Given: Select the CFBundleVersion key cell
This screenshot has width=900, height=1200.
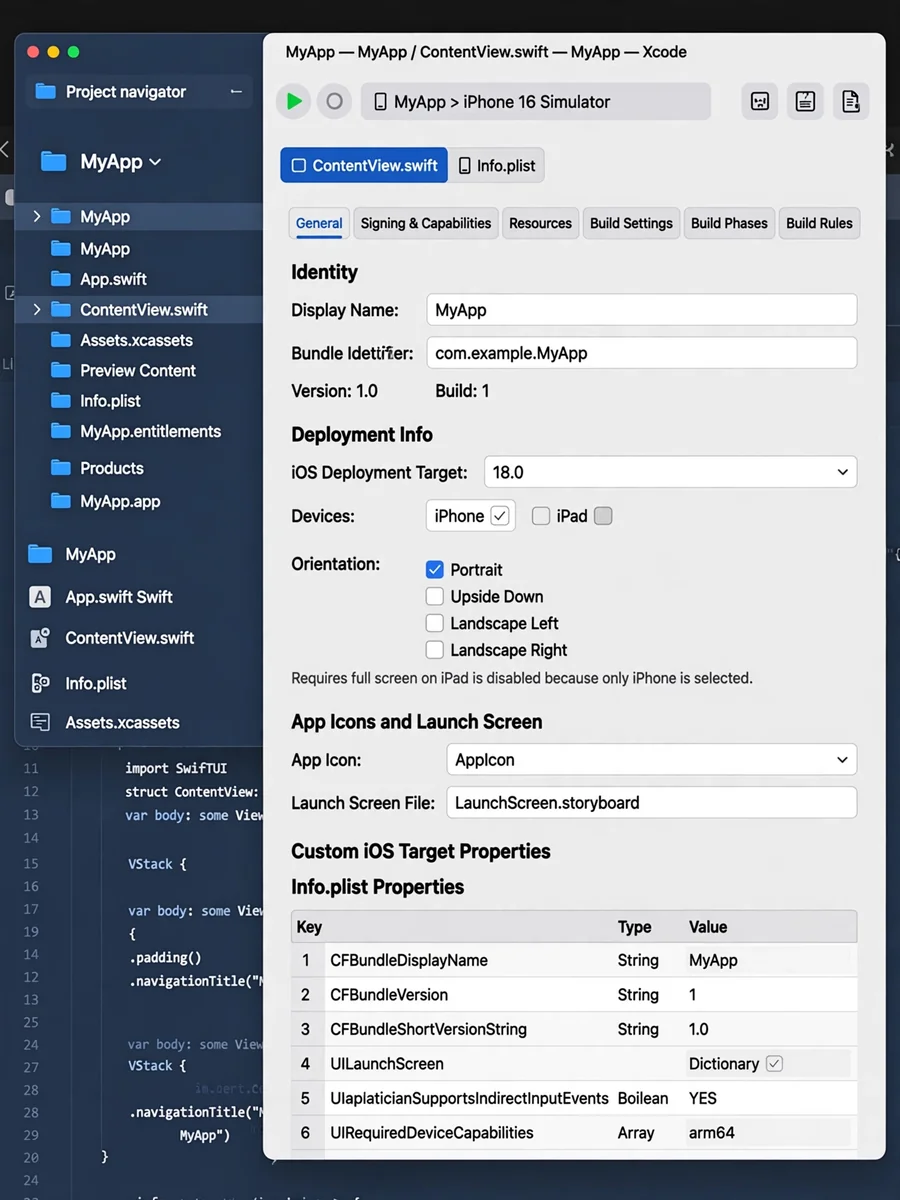Looking at the screenshot, I should click(x=389, y=995).
